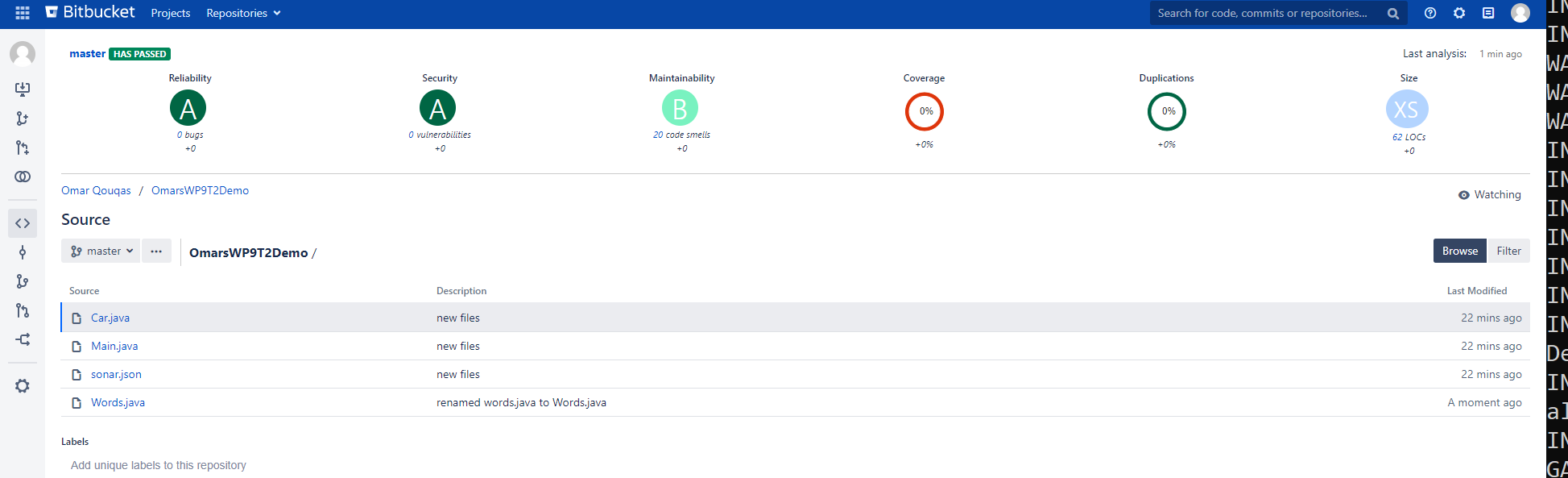Click the project avatar in sidebar

[23, 54]
